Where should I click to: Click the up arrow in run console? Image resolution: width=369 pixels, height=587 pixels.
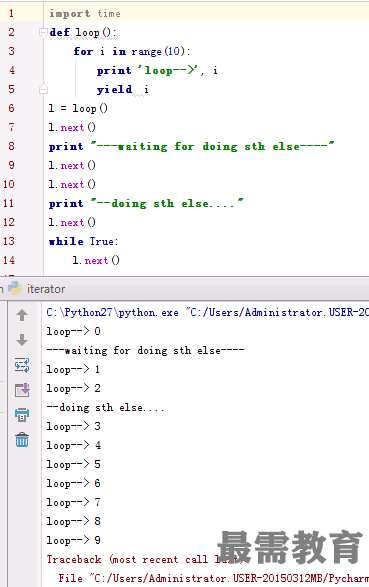(22, 315)
